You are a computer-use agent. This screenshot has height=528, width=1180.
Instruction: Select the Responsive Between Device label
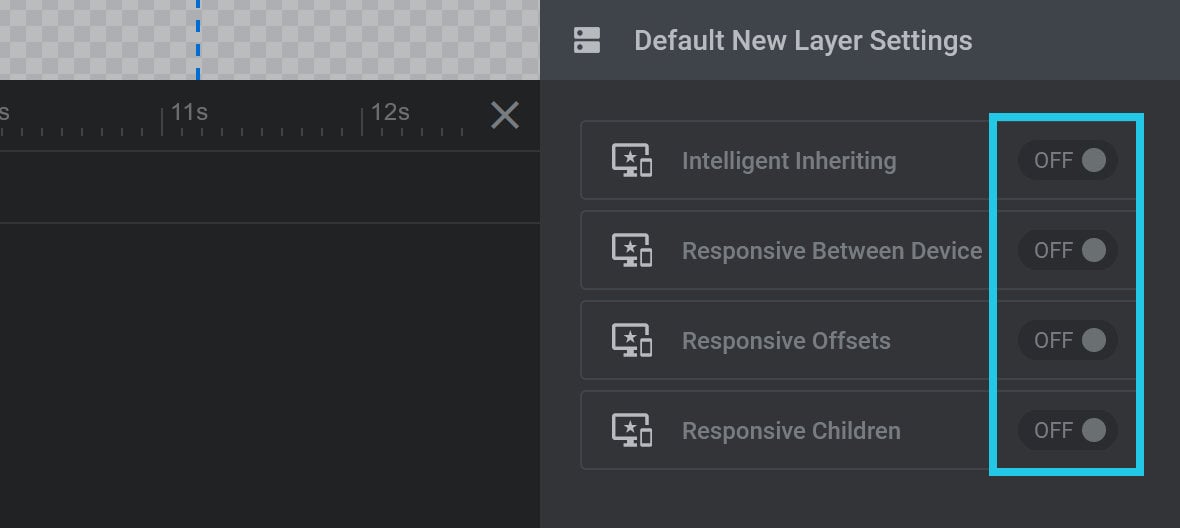point(832,250)
